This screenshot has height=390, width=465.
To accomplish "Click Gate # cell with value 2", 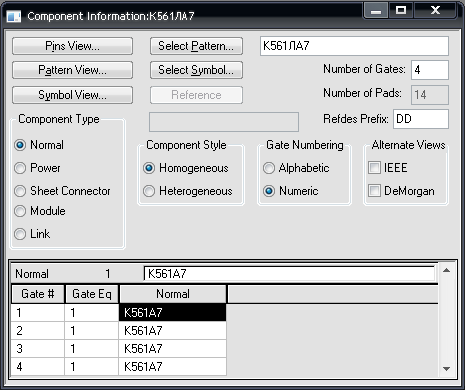I will pos(38,331).
